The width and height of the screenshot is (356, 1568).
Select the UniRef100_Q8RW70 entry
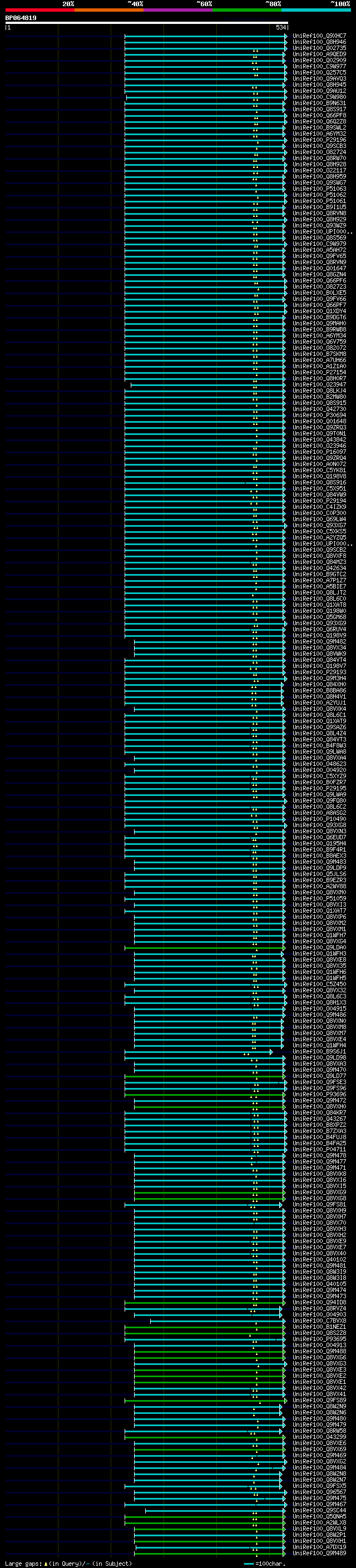point(319,159)
